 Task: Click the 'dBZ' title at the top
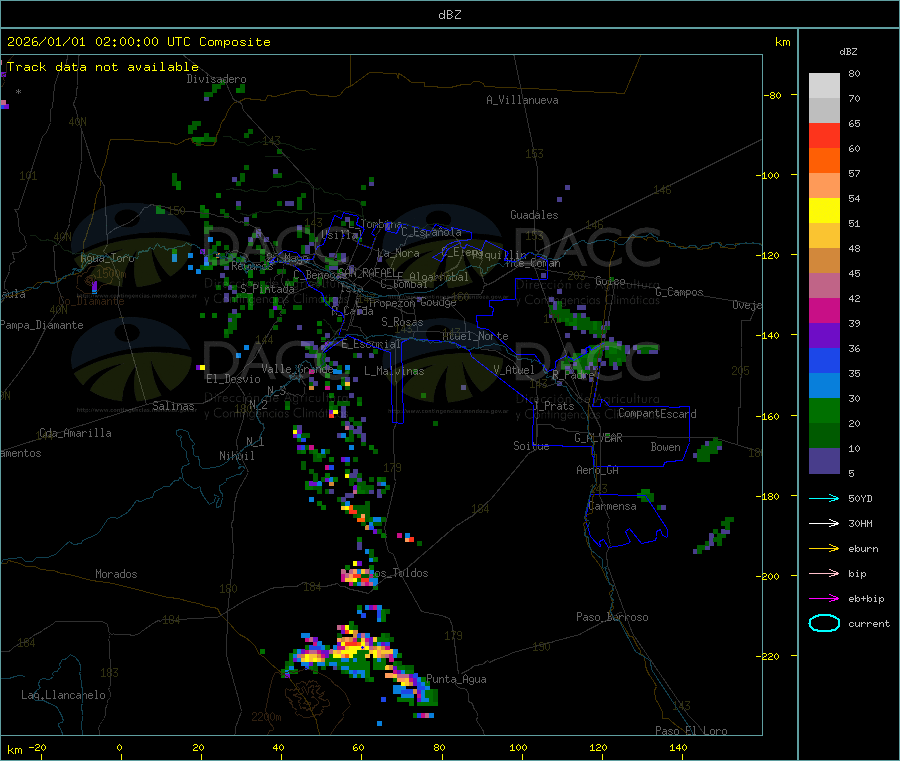tap(449, 15)
